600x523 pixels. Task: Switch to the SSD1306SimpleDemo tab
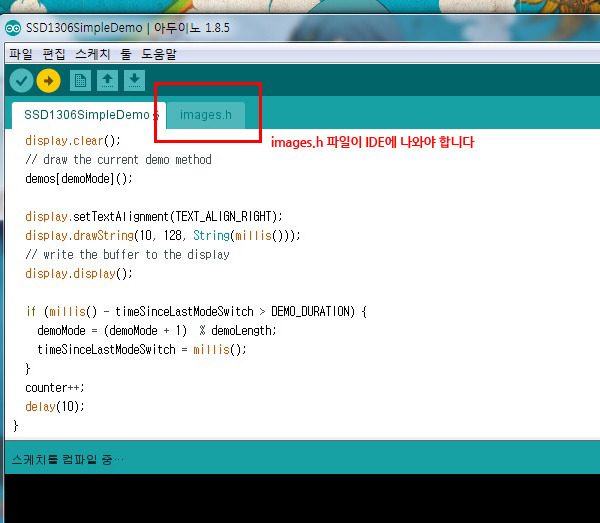click(x=89, y=115)
